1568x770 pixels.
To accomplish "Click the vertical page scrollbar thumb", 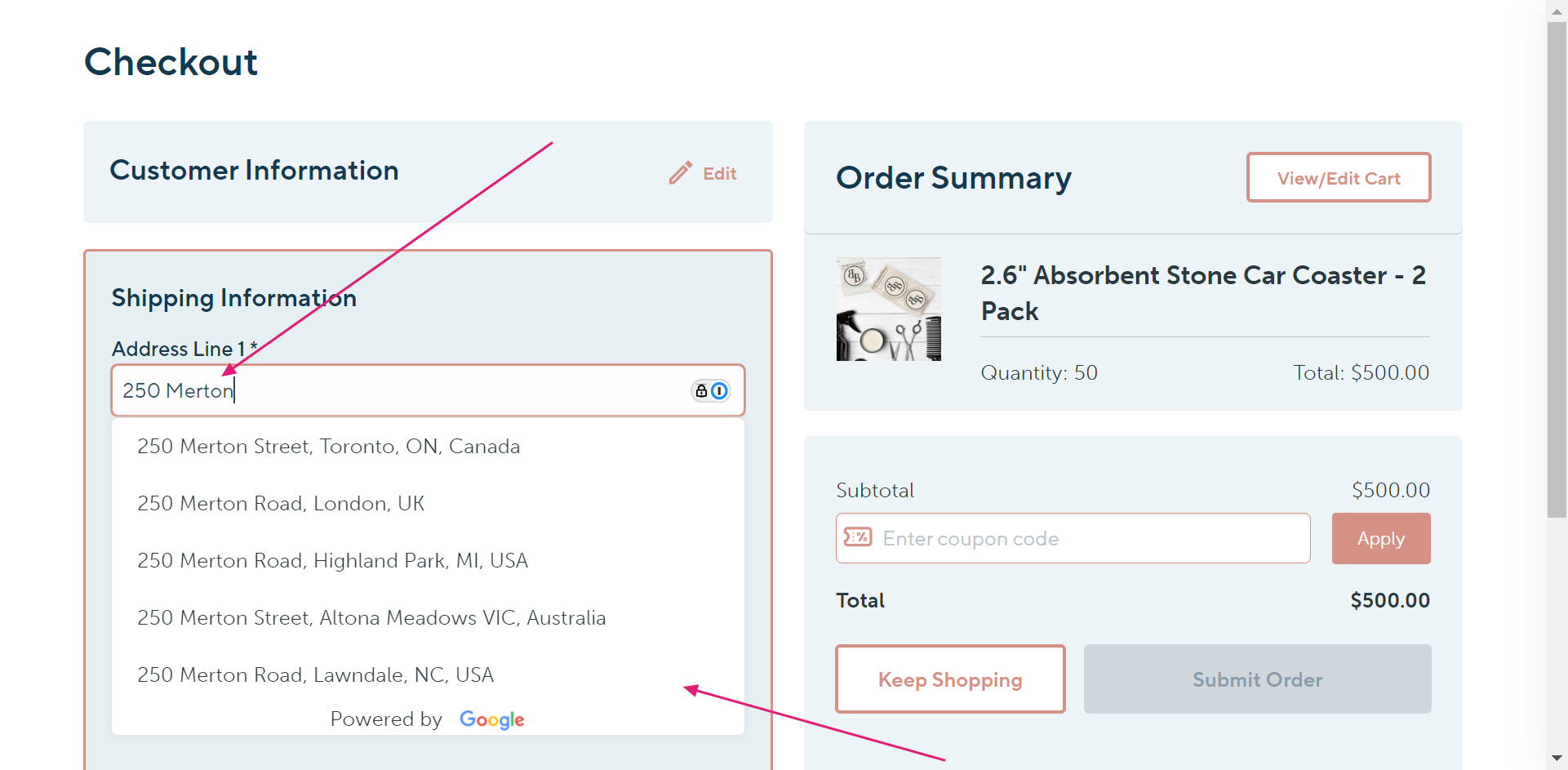I will [x=1557, y=269].
